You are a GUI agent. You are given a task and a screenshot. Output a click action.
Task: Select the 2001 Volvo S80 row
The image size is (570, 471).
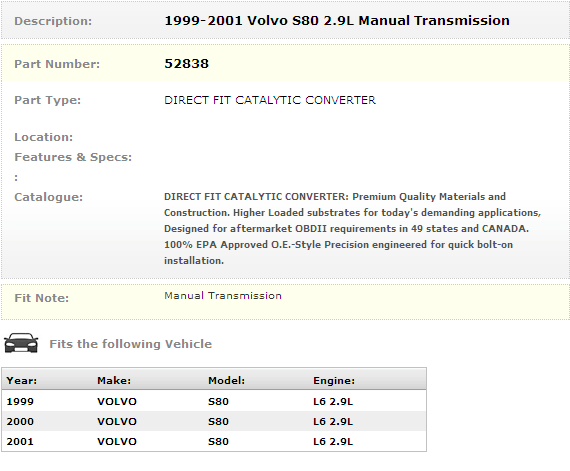click(x=214, y=441)
